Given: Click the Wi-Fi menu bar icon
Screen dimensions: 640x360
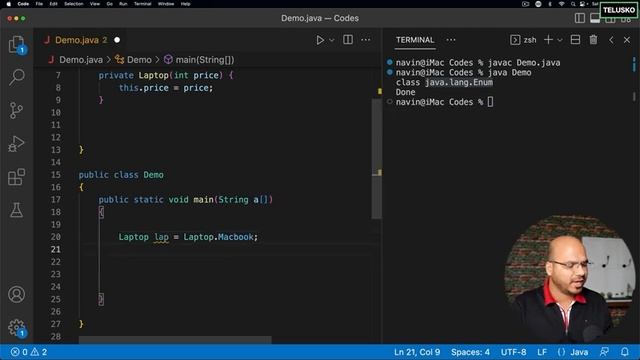Looking at the screenshot, I should click(x=562, y=4).
